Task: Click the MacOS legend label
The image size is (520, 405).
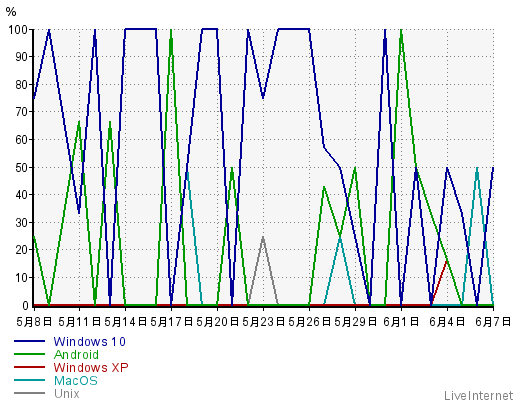Action: 76,380
